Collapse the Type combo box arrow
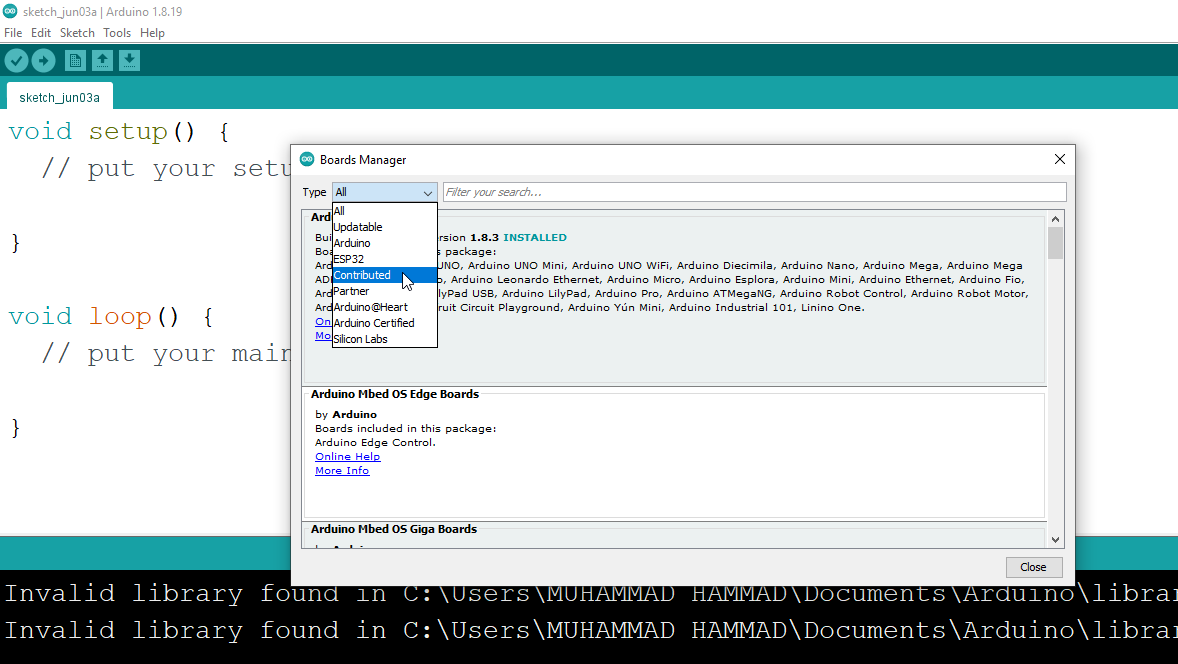The height and width of the screenshot is (664, 1178). click(x=428, y=193)
